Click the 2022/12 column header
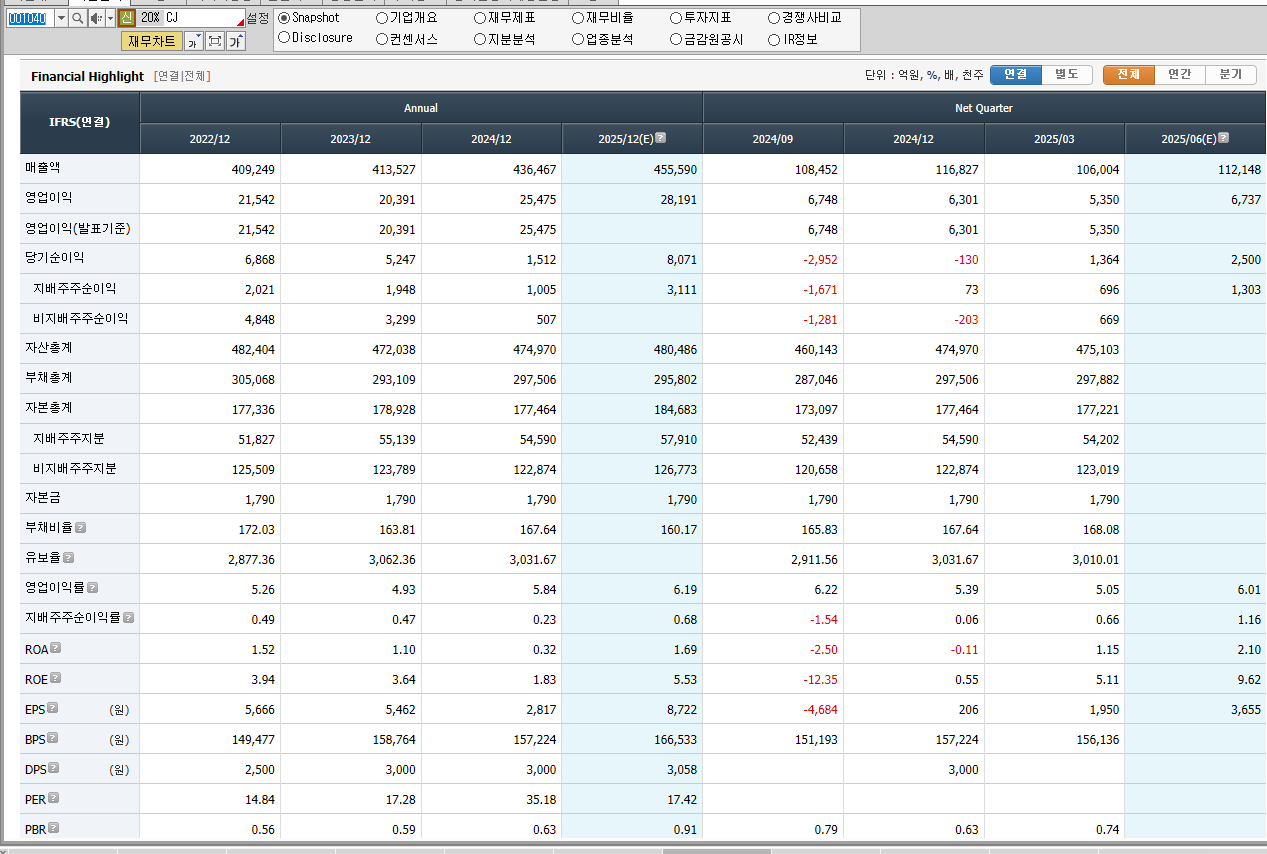Image resolution: width=1267 pixels, height=854 pixels. pyautogui.click(x=210, y=139)
